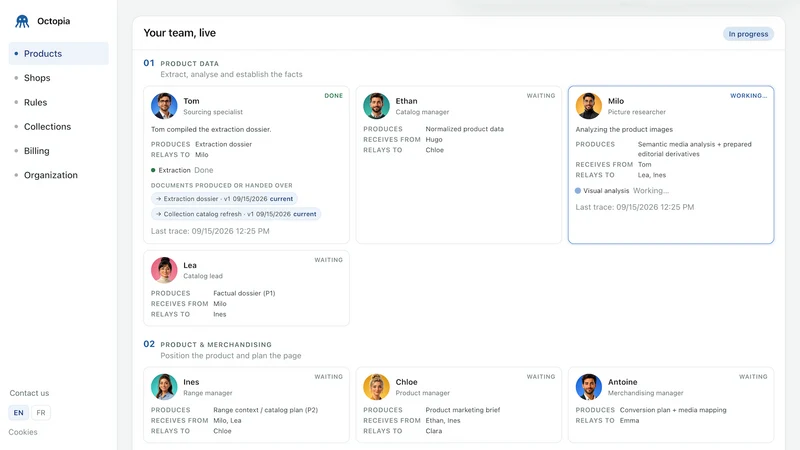Open Tom's avatar photo
This screenshot has height=450, width=800.
[164, 106]
